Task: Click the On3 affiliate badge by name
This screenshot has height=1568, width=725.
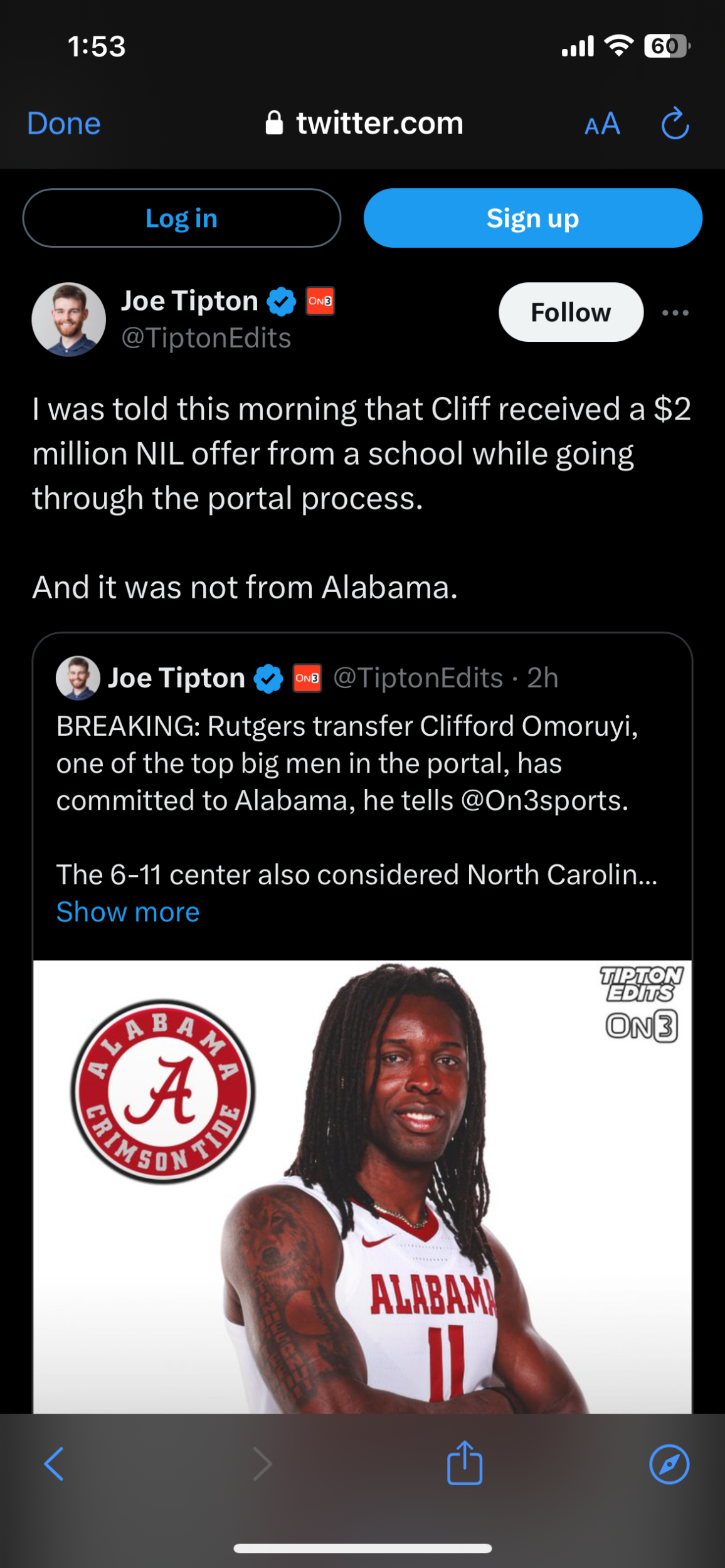Action: pos(320,301)
